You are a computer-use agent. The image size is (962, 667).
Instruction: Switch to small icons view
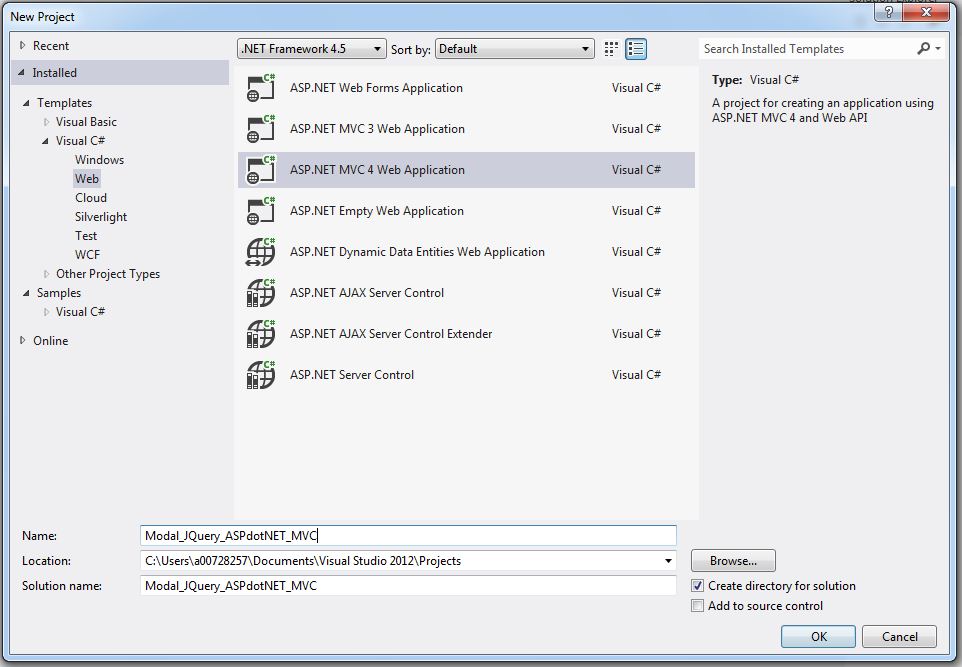611,49
